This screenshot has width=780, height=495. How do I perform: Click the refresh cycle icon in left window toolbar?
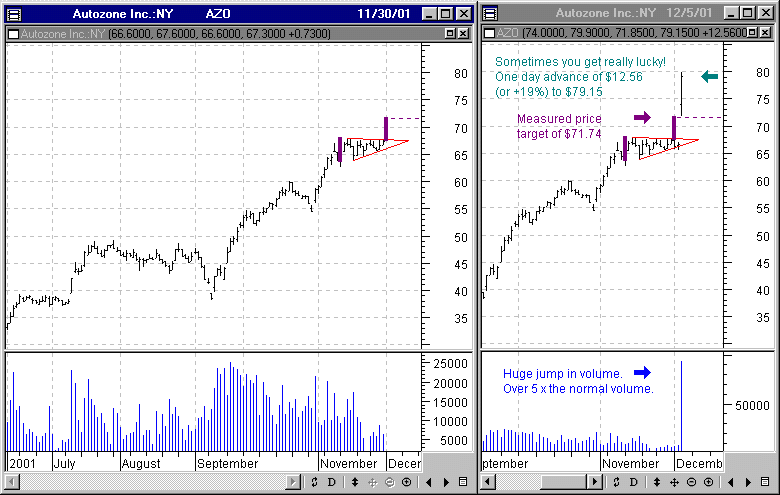[314, 482]
